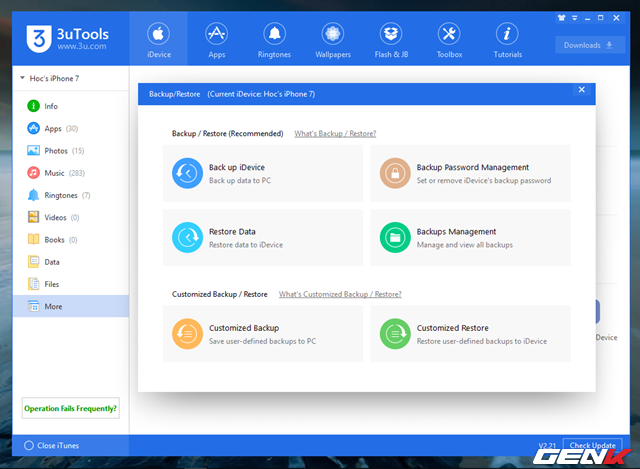Click the blue Back up iDevice icon
The width and height of the screenshot is (640, 469).
187,173
